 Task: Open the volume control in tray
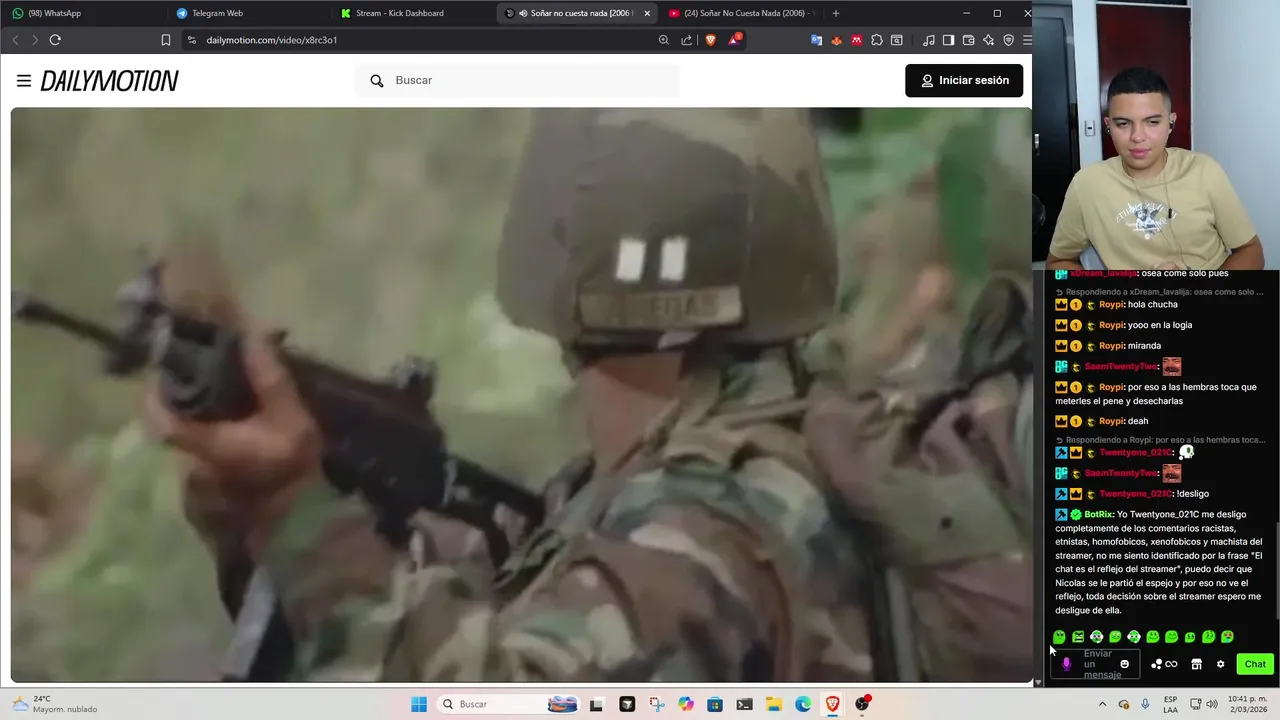[x=1211, y=704]
